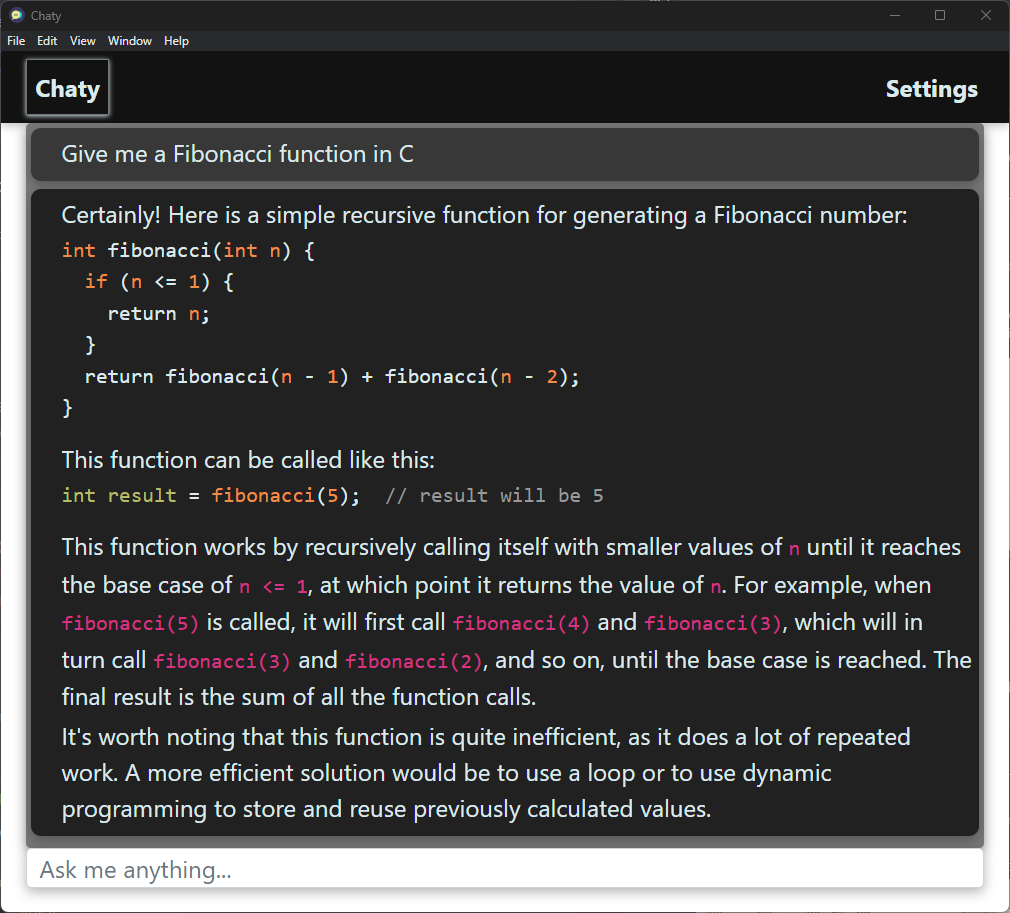Open the View menu
Screen dimensions: 1010x913
[82, 41]
